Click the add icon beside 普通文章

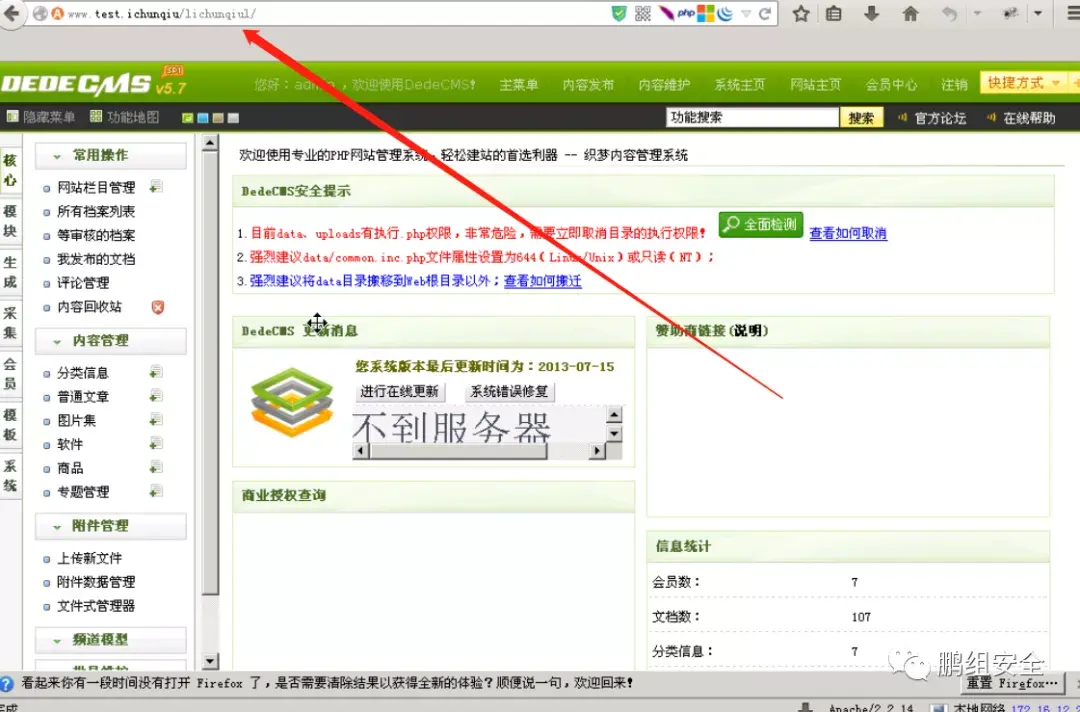[156, 396]
